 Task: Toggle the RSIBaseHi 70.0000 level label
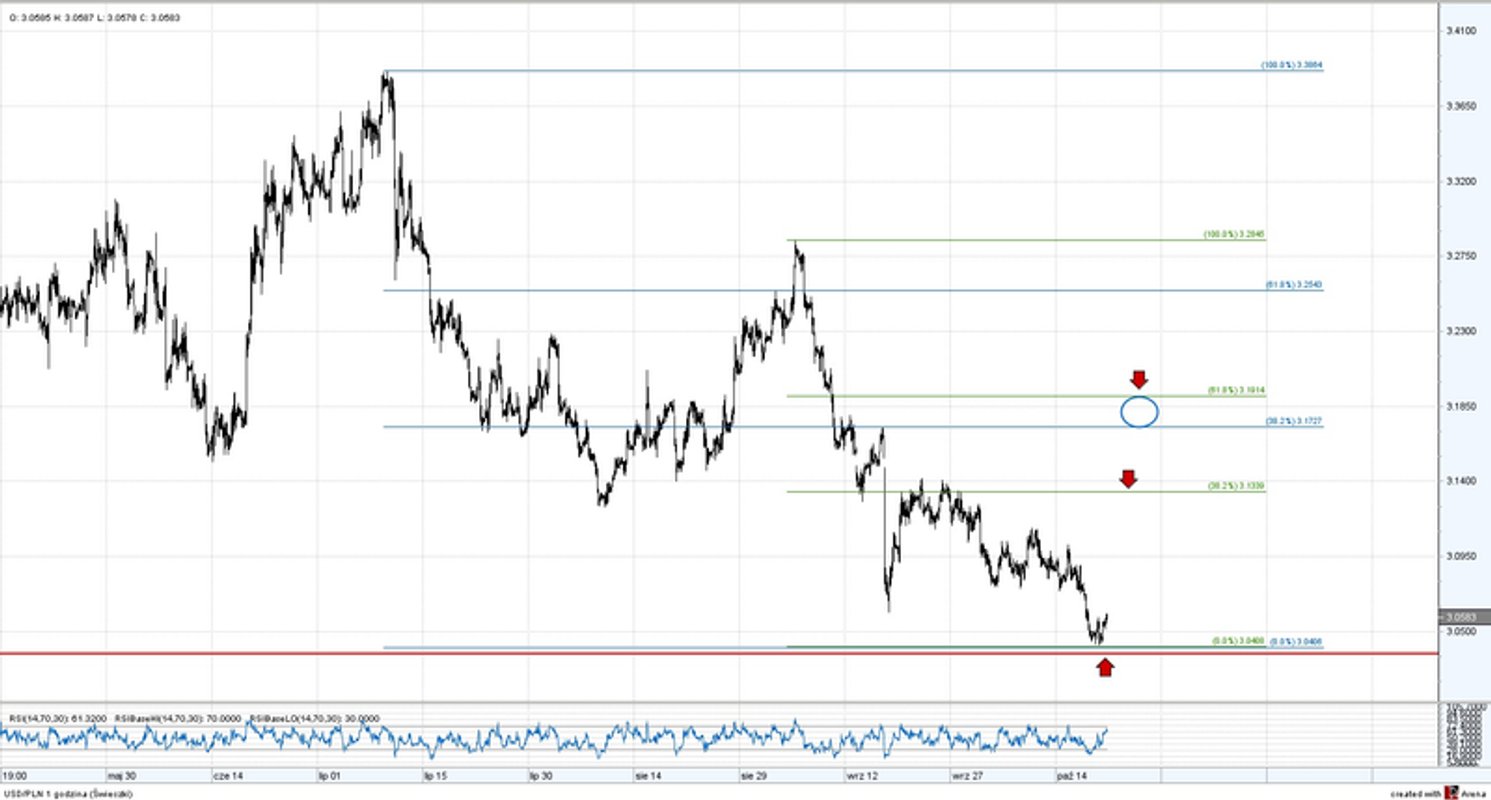click(177, 717)
